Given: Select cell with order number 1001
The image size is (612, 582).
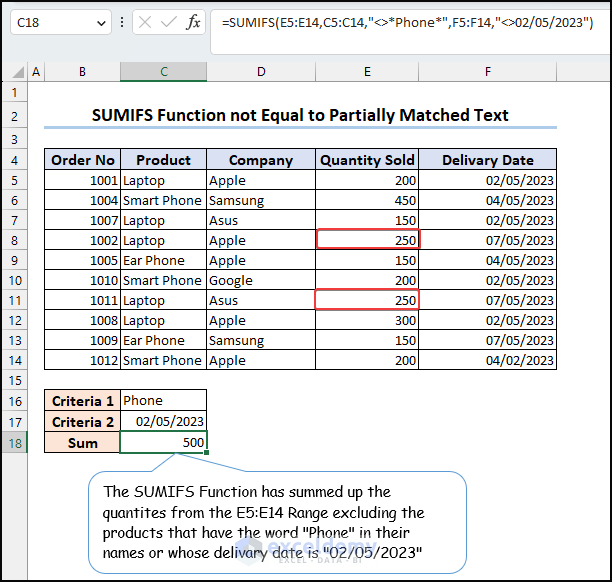Looking at the screenshot, I should pyautogui.click(x=82, y=180).
